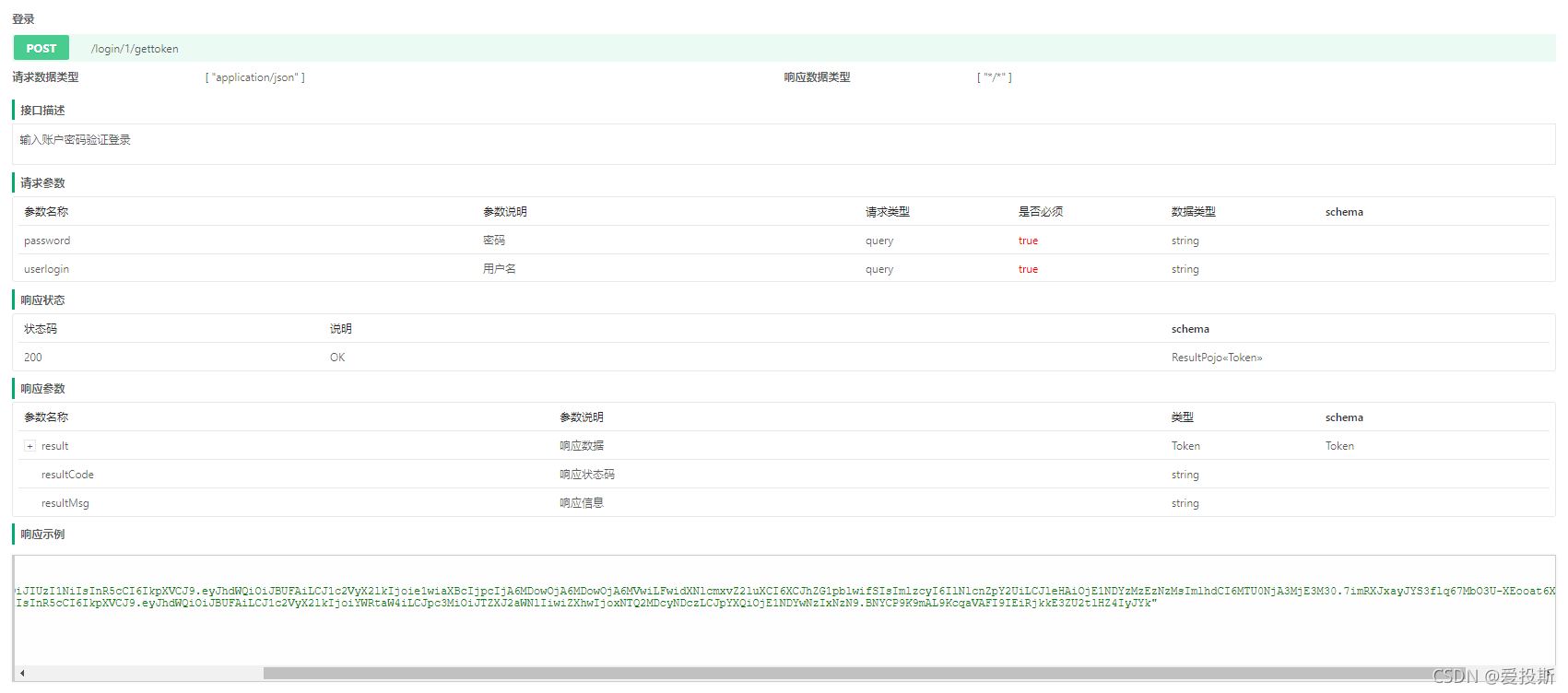Screen dimensions: 1568x693
Task: Click the 登录 title at the top
Action: [23, 19]
